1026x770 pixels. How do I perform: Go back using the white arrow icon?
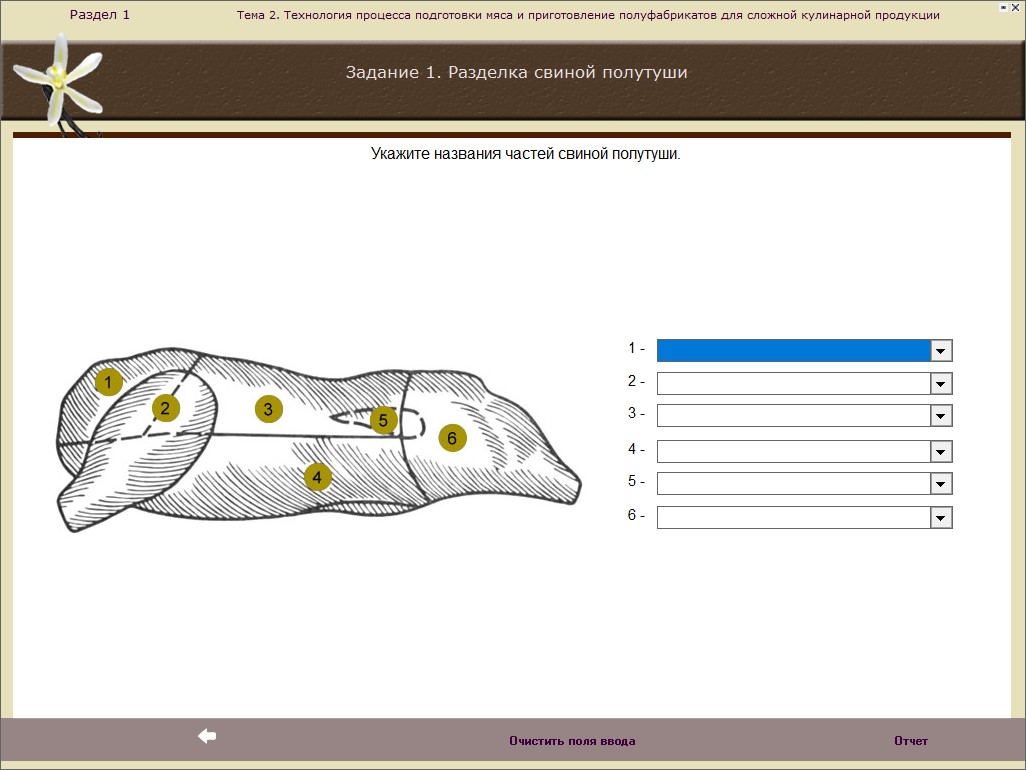pos(207,737)
